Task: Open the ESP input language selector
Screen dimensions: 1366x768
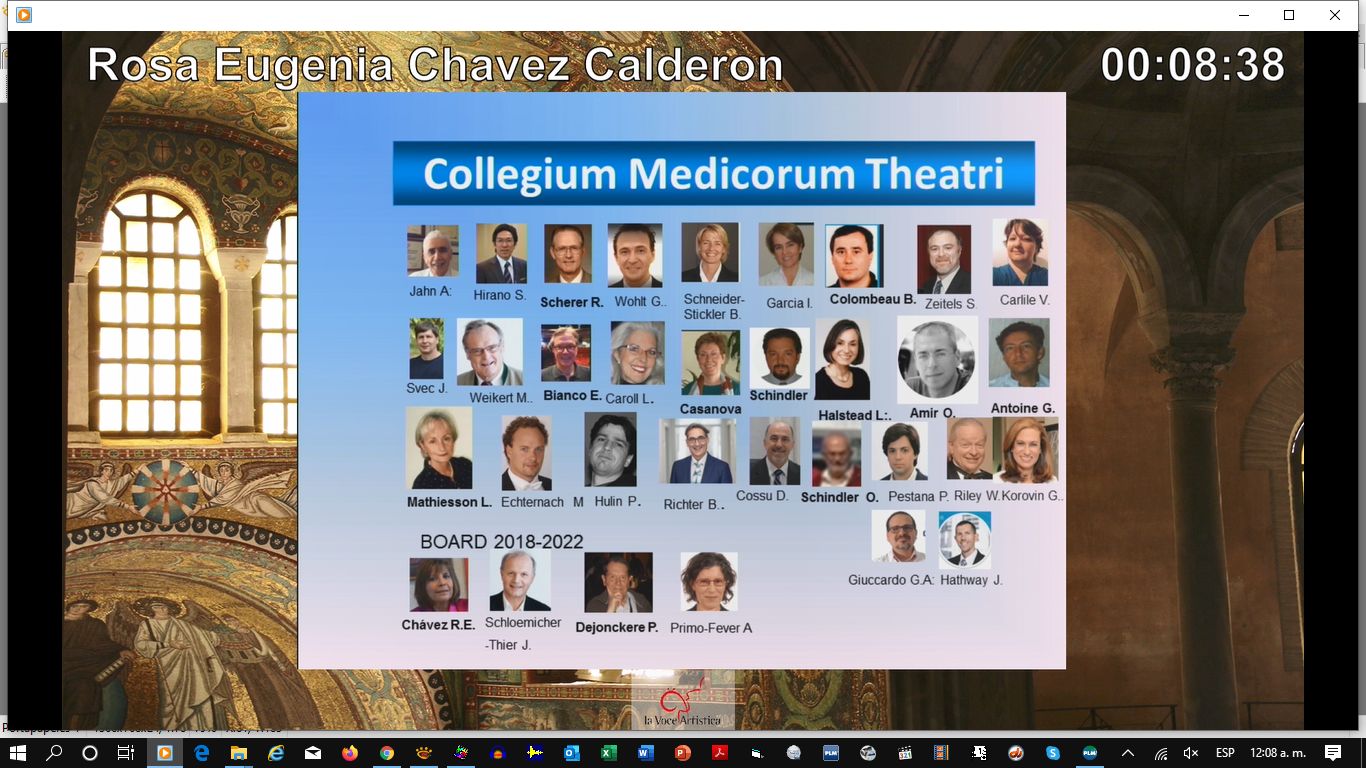Action: click(1224, 753)
